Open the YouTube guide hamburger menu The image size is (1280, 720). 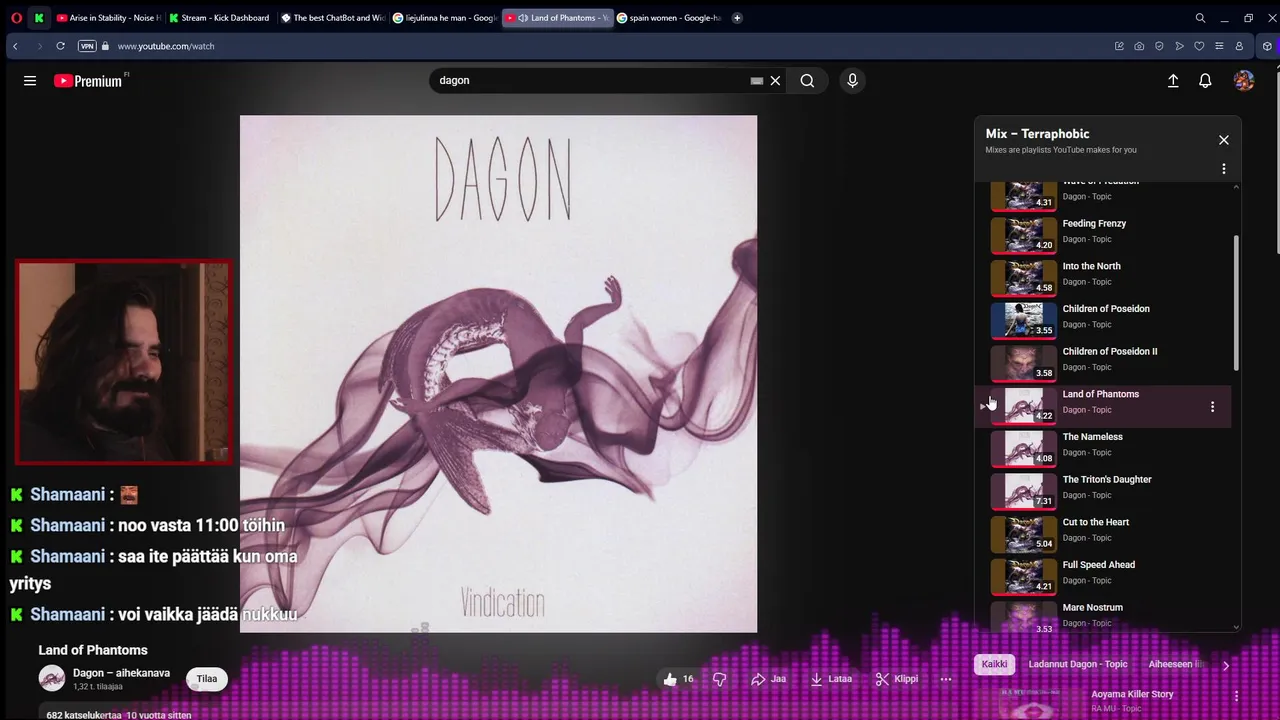pos(30,81)
